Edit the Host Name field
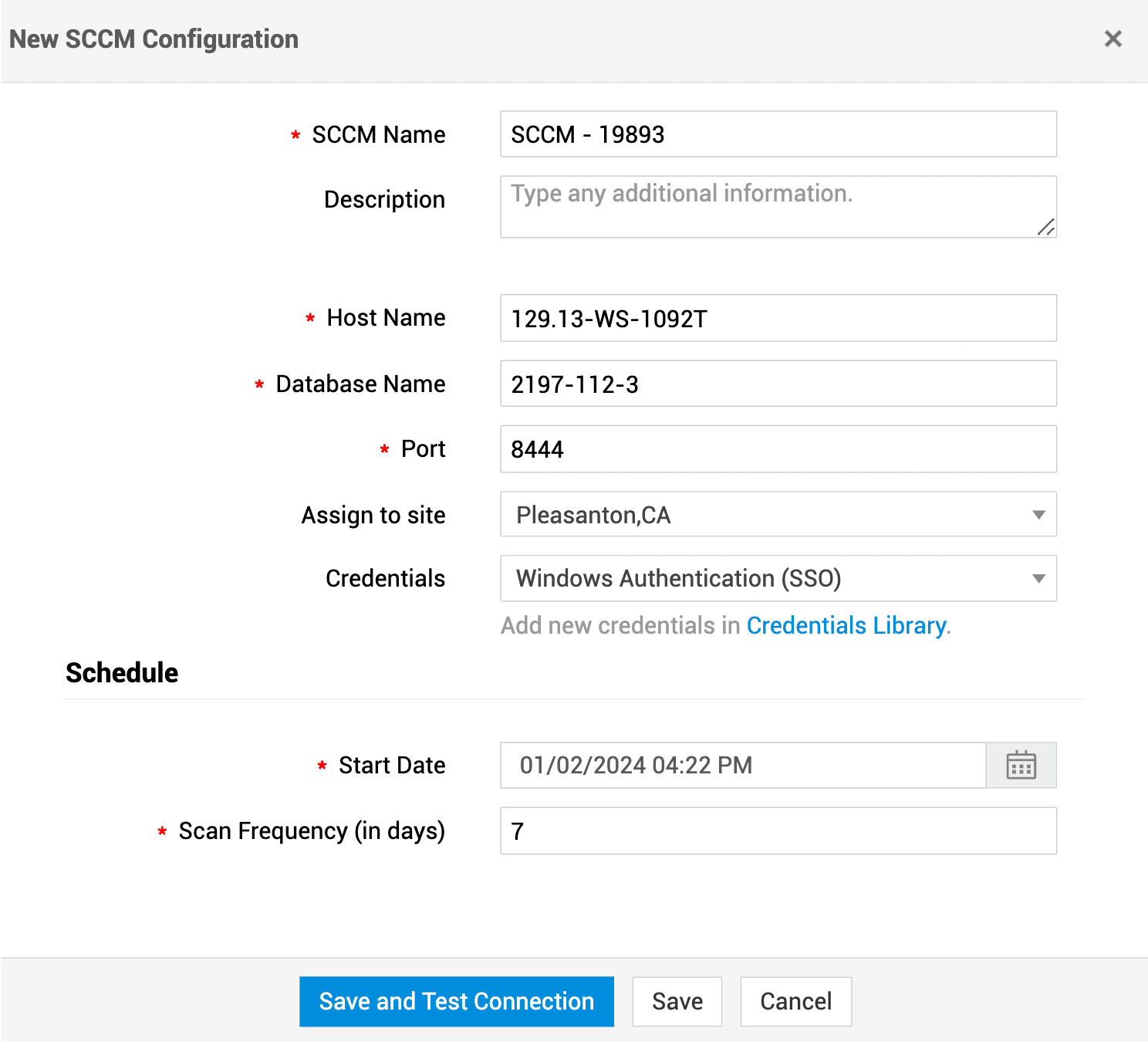The image size is (1148, 1042). (778, 318)
